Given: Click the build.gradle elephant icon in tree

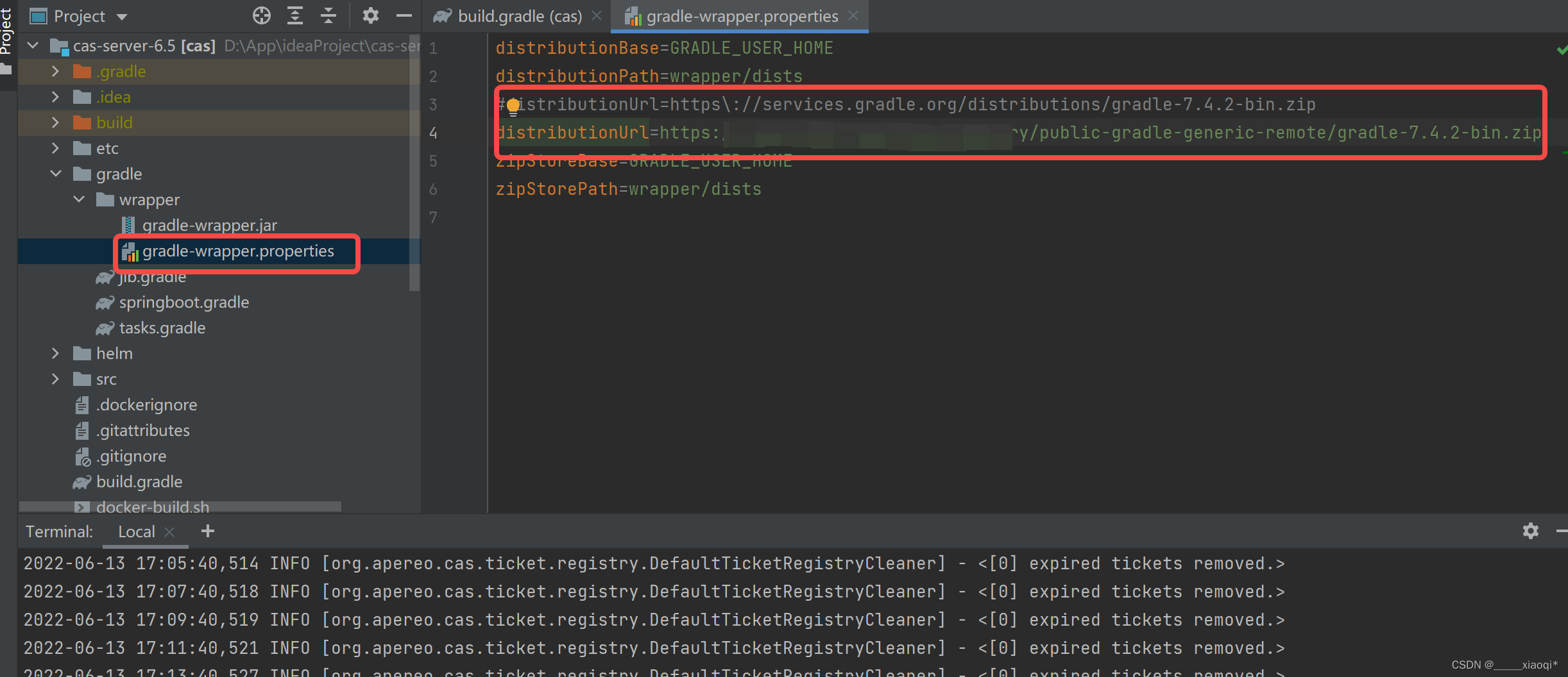Looking at the screenshot, I should pyautogui.click(x=82, y=481).
